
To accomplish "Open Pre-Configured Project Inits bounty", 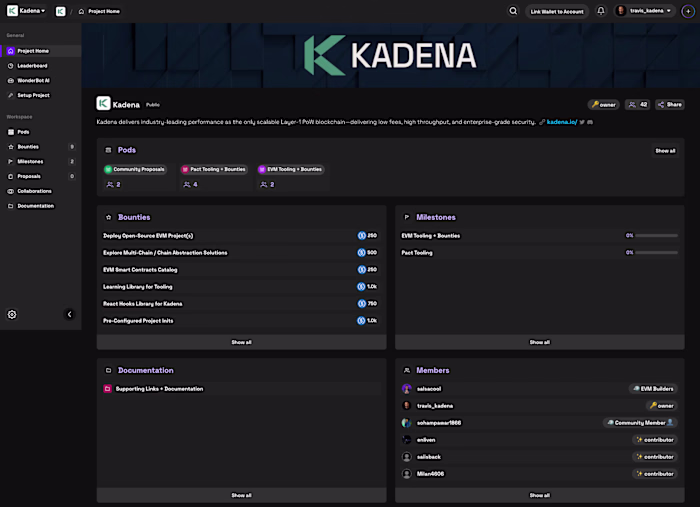I will click(x=241, y=320).
